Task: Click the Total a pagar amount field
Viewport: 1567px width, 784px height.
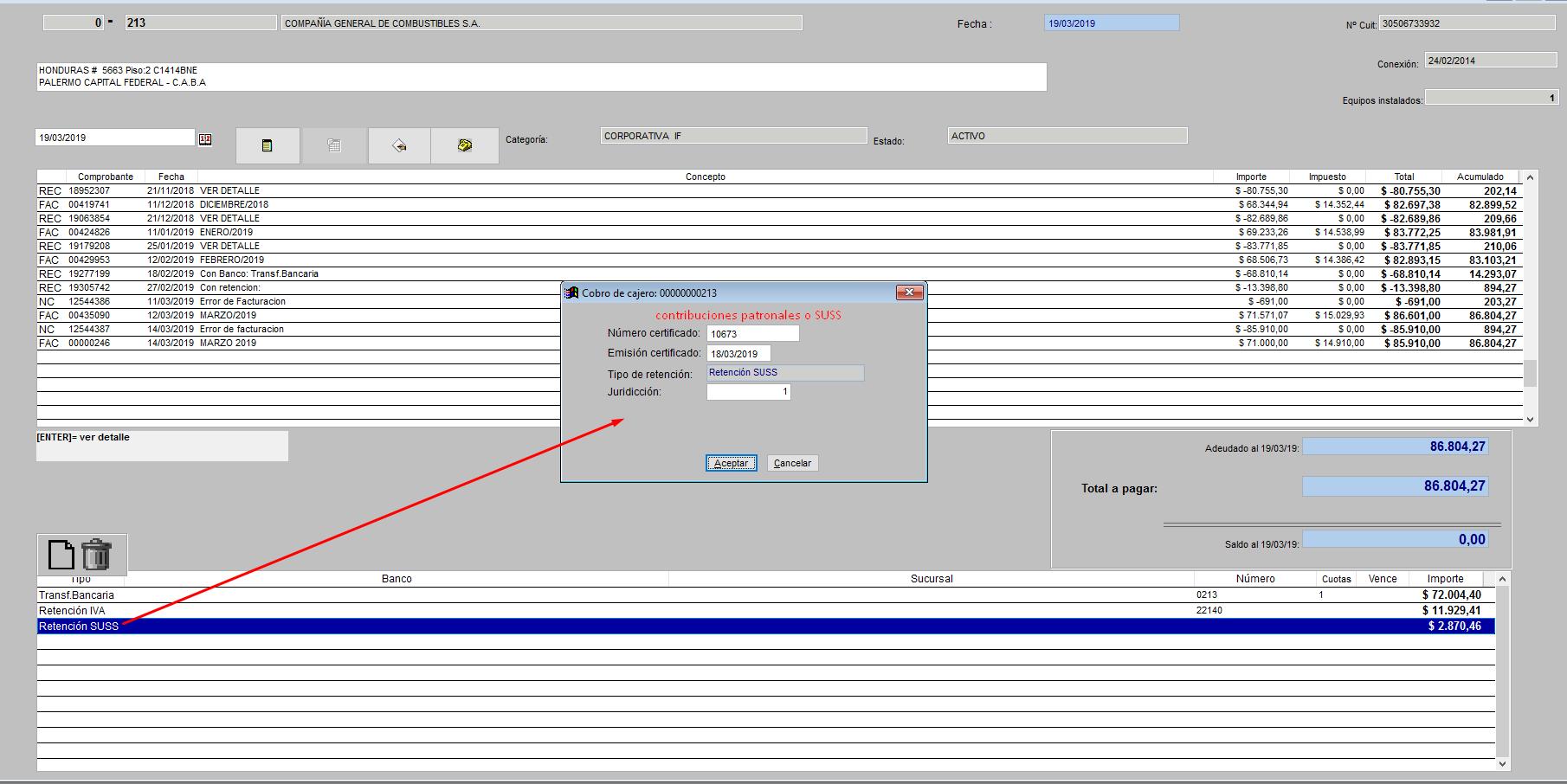Action: point(1395,486)
